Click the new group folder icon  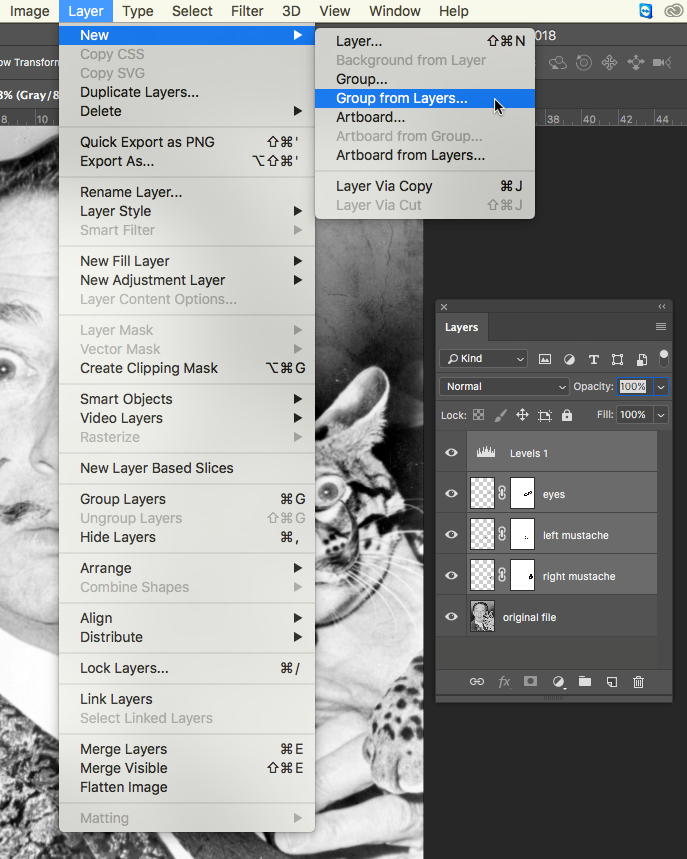[585, 682]
